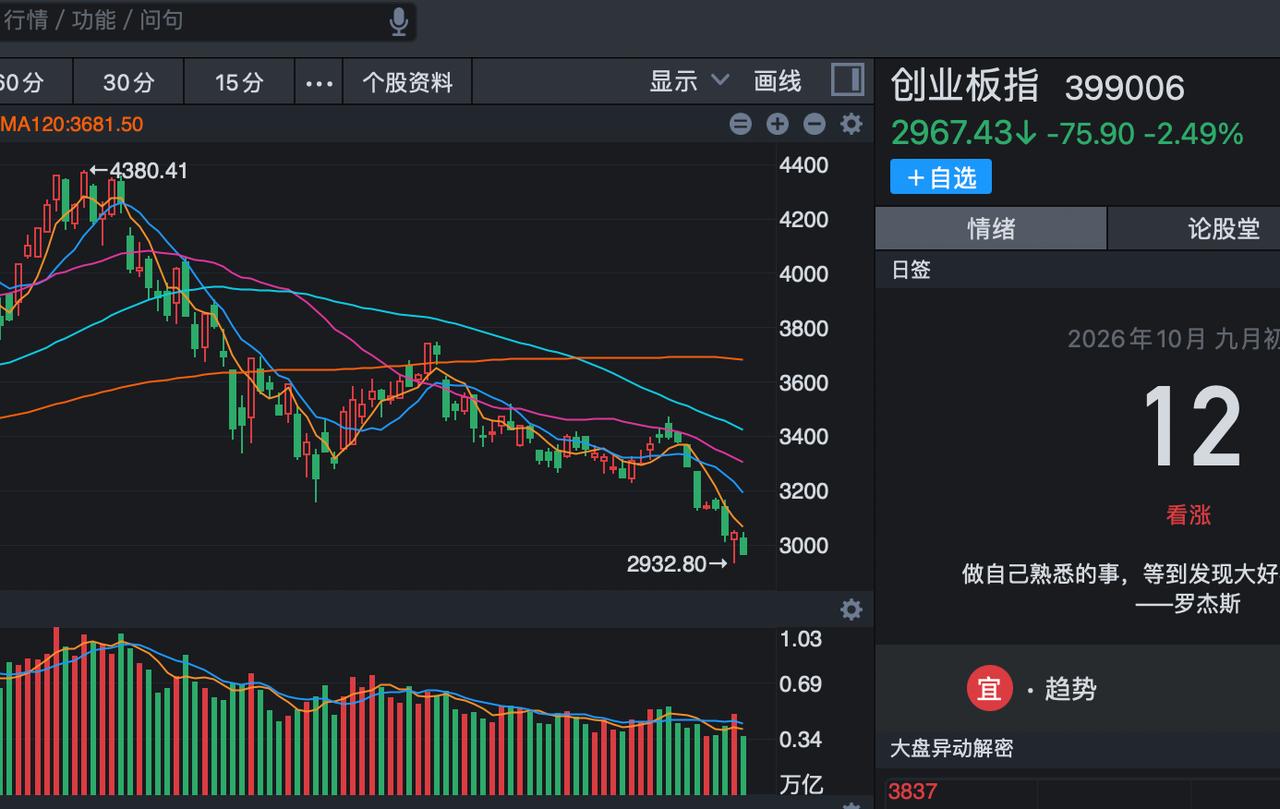Screen dimensions: 1280x809
Task: Click the 日签 section header
Action: (911, 269)
